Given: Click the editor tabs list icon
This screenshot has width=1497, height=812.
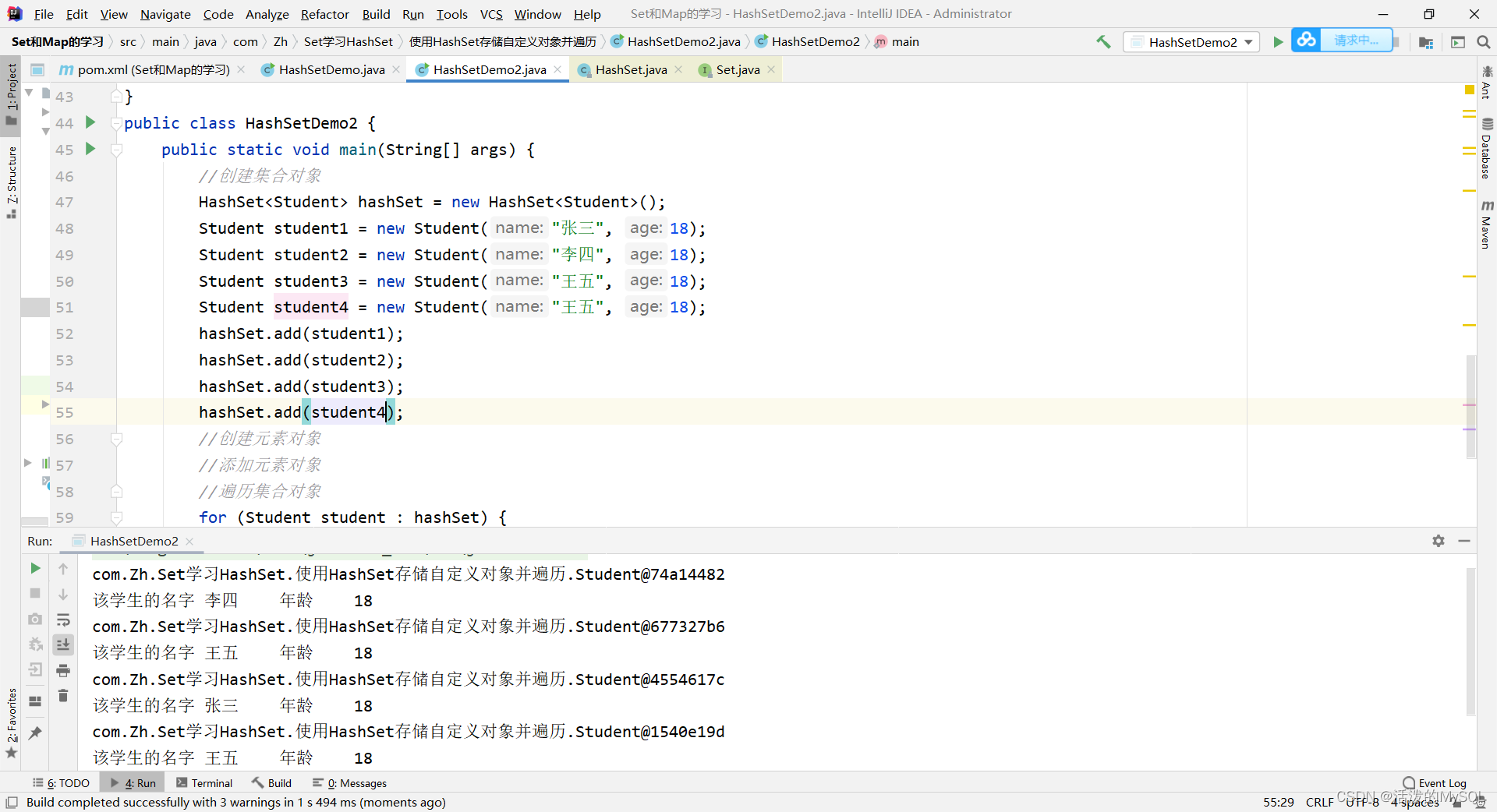Looking at the screenshot, I should (37, 69).
